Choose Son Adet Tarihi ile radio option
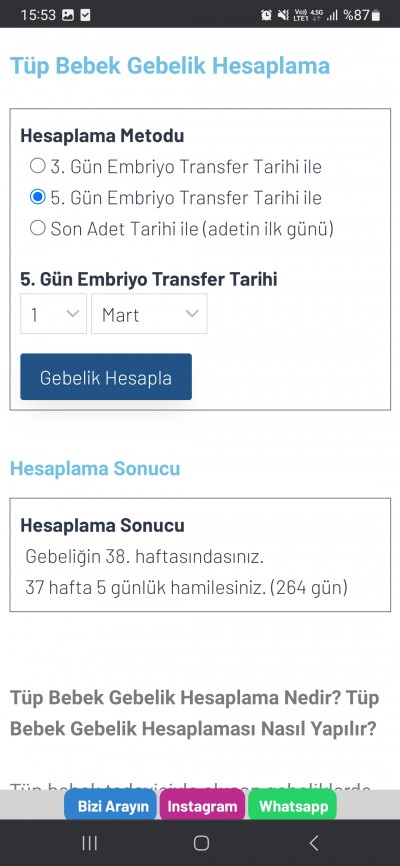 point(38,228)
